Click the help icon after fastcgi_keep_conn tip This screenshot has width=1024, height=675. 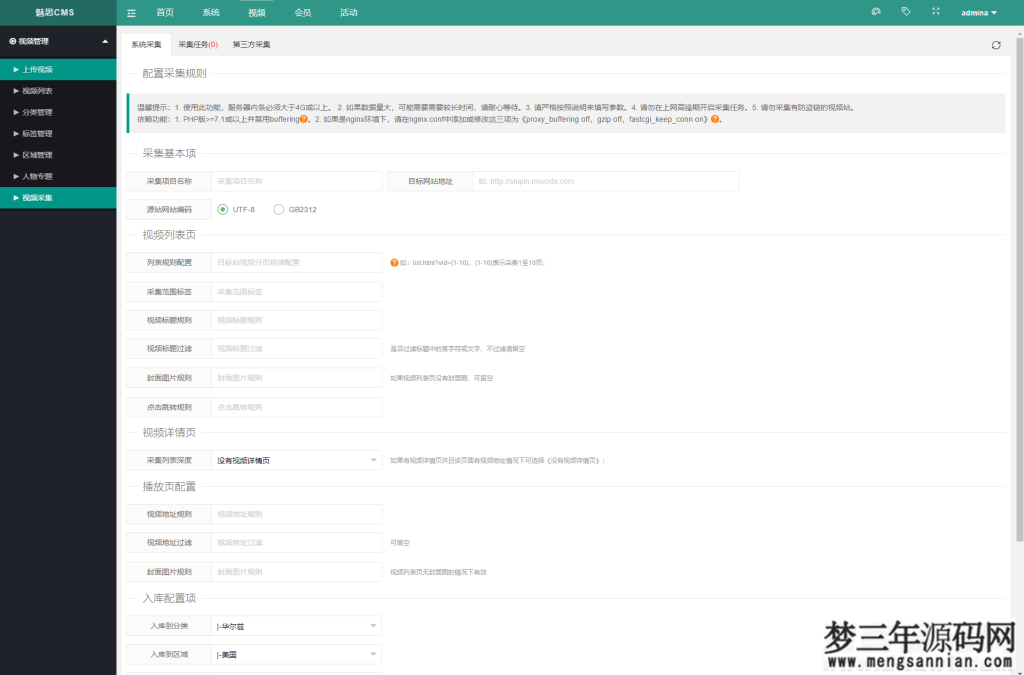click(x=715, y=122)
